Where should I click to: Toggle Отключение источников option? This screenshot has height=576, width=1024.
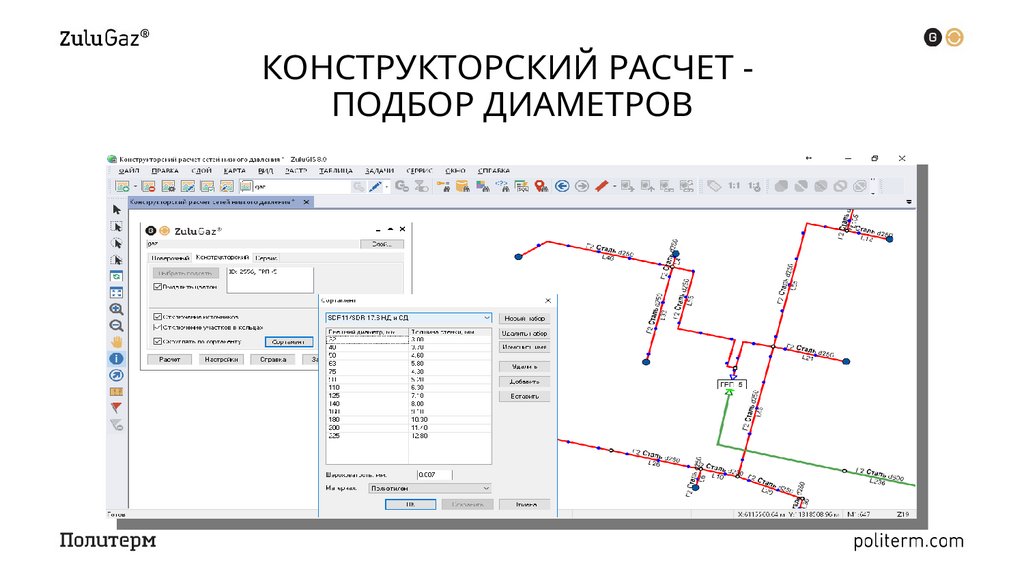point(157,315)
